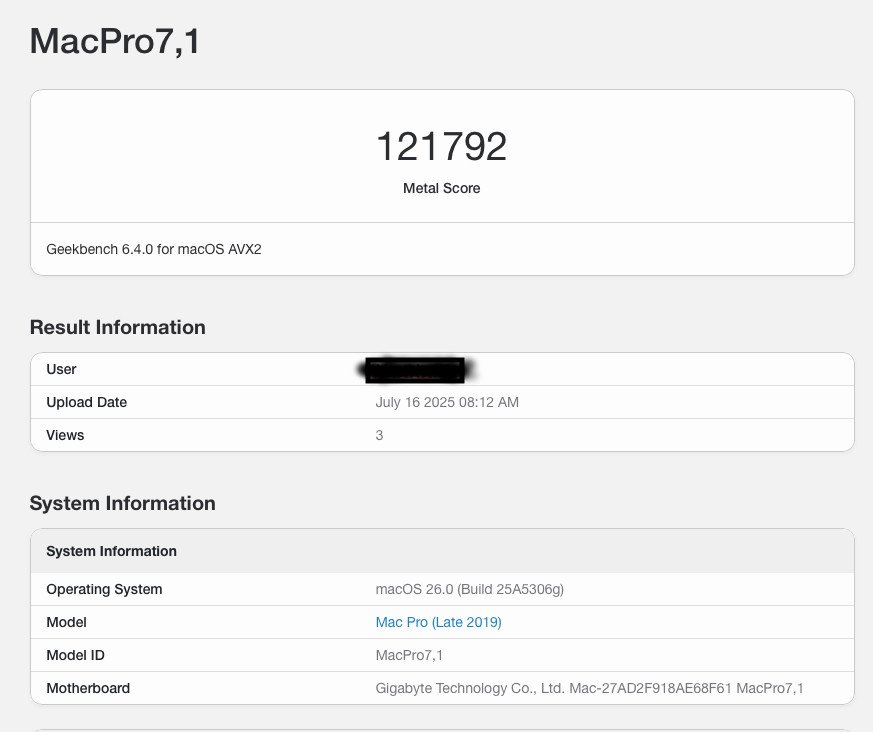Click the Metal Score label
Screen dimensions: 873x732
442,188
